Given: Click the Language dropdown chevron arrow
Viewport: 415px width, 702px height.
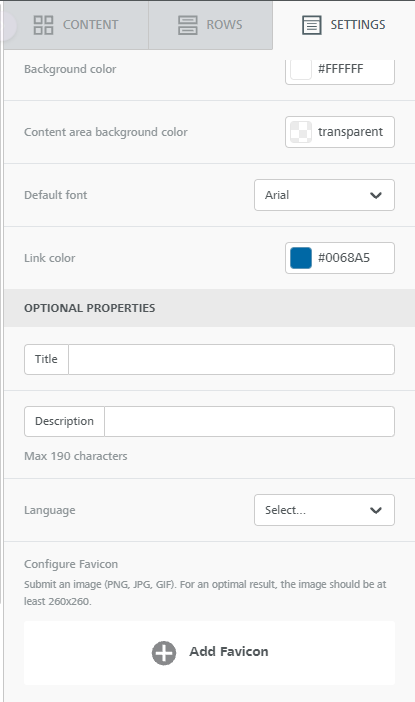Looking at the screenshot, I should point(376,510).
